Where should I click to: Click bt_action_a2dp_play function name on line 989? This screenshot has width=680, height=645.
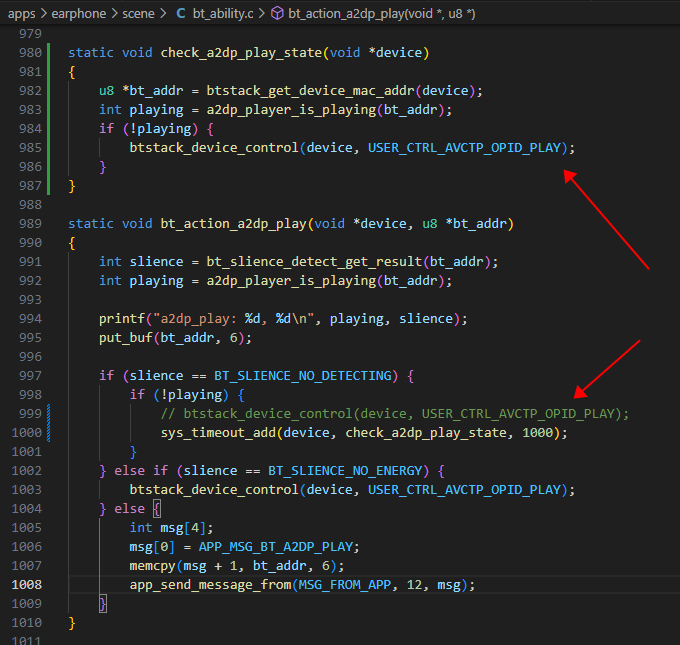pos(234,224)
